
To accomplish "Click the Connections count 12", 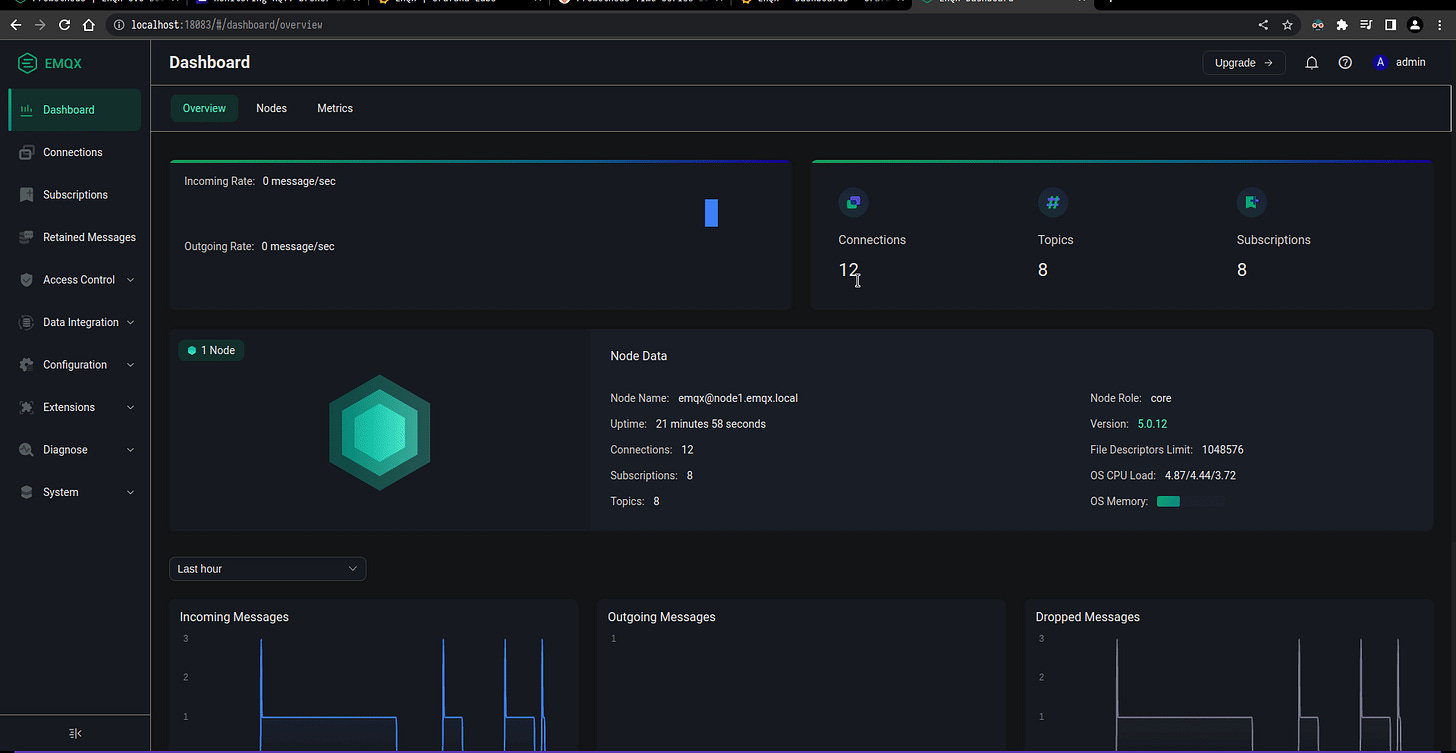I will tap(848, 270).
